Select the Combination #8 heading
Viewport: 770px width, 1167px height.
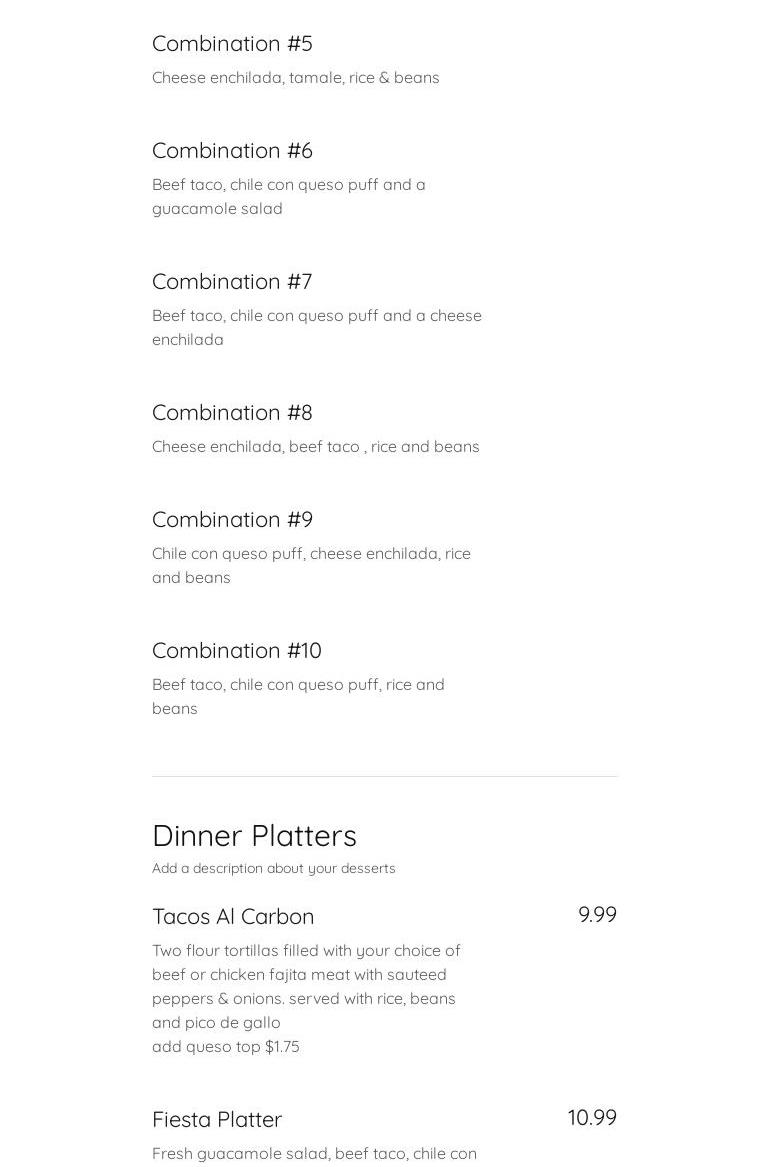[232, 413]
